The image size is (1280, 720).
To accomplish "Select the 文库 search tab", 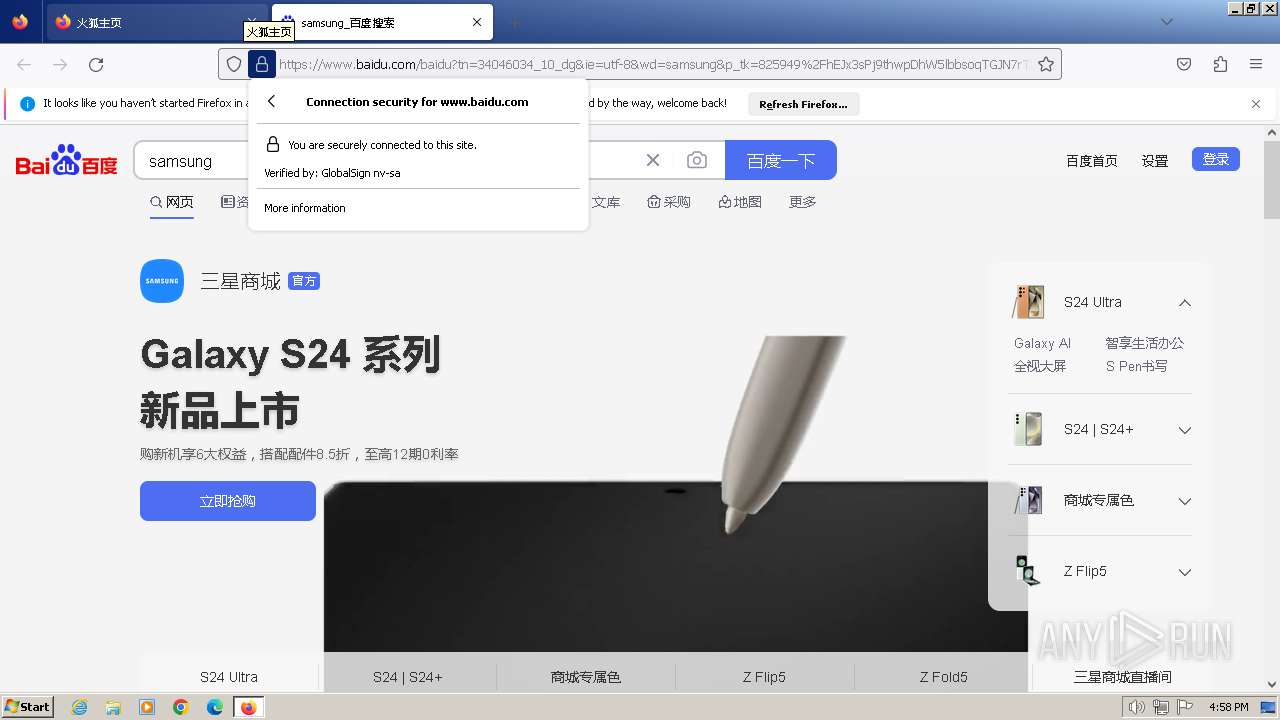I will click(606, 202).
